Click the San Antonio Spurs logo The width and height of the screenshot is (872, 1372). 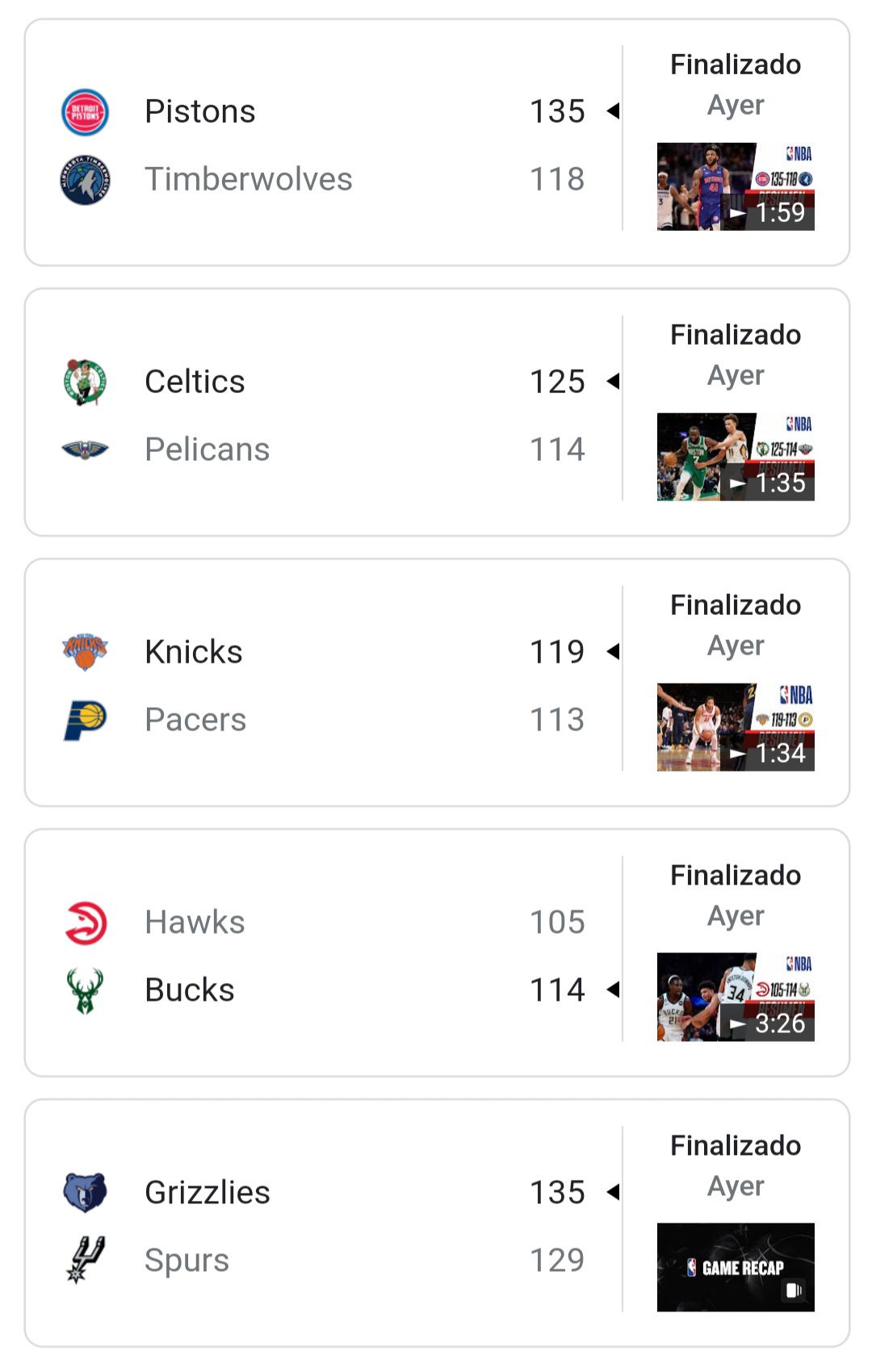(85, 1260)
